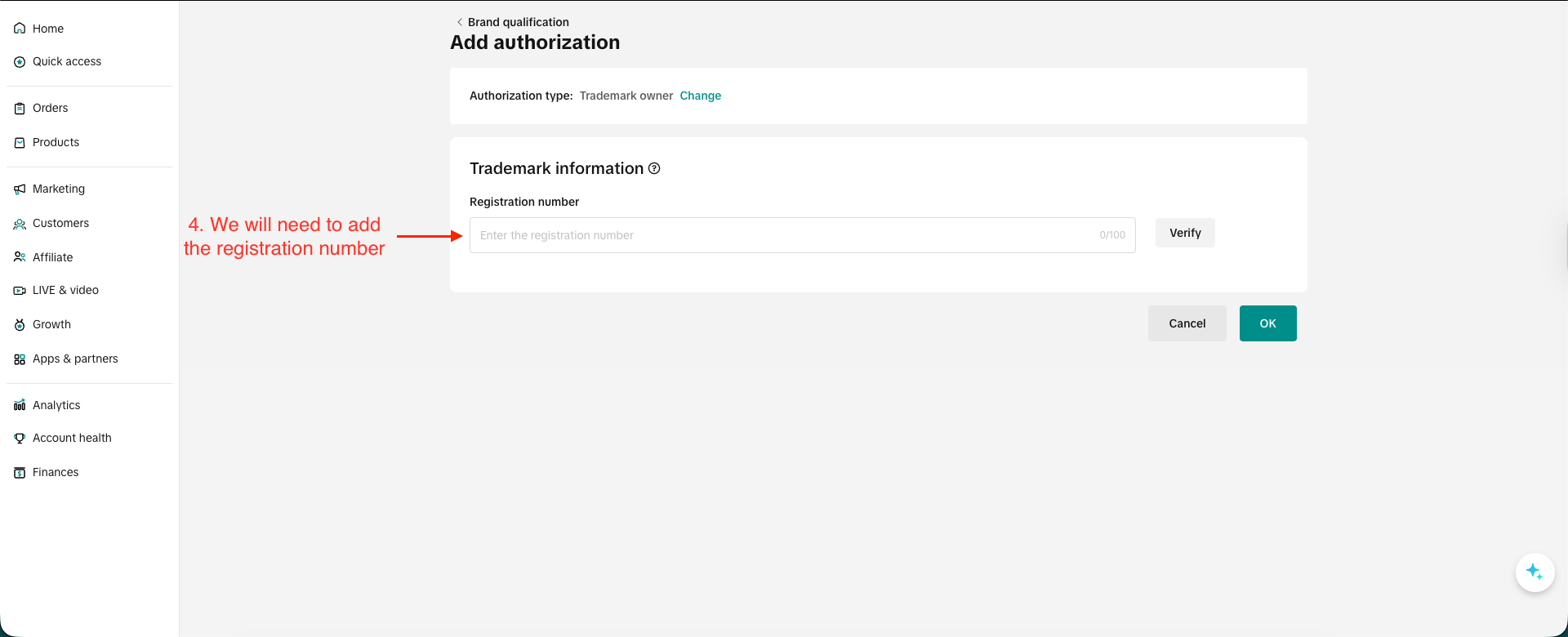Return to Brand qualification page link

point(519,22)
